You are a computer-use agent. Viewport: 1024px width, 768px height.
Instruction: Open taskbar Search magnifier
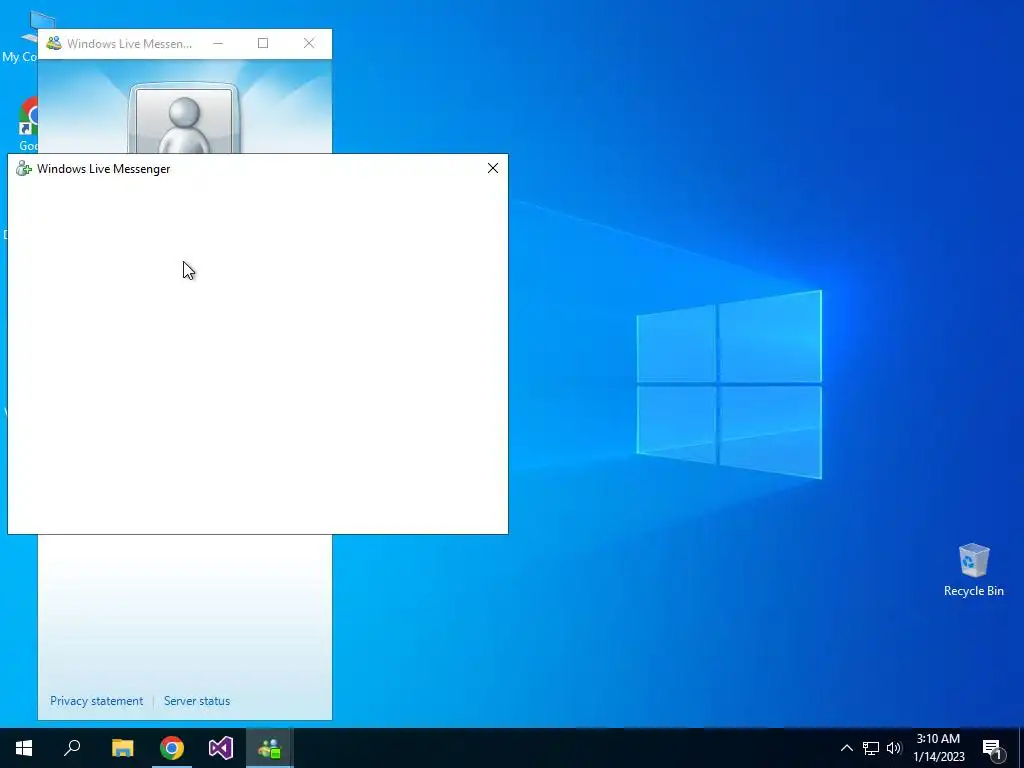pyautogui.click(x=72, y=748)
